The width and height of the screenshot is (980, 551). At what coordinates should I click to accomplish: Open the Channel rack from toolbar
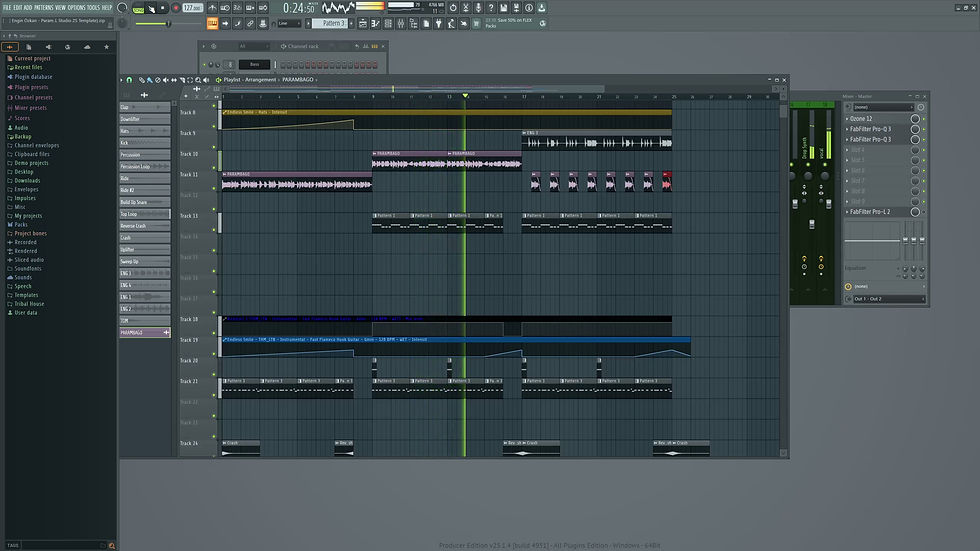[x=388, y=23]
